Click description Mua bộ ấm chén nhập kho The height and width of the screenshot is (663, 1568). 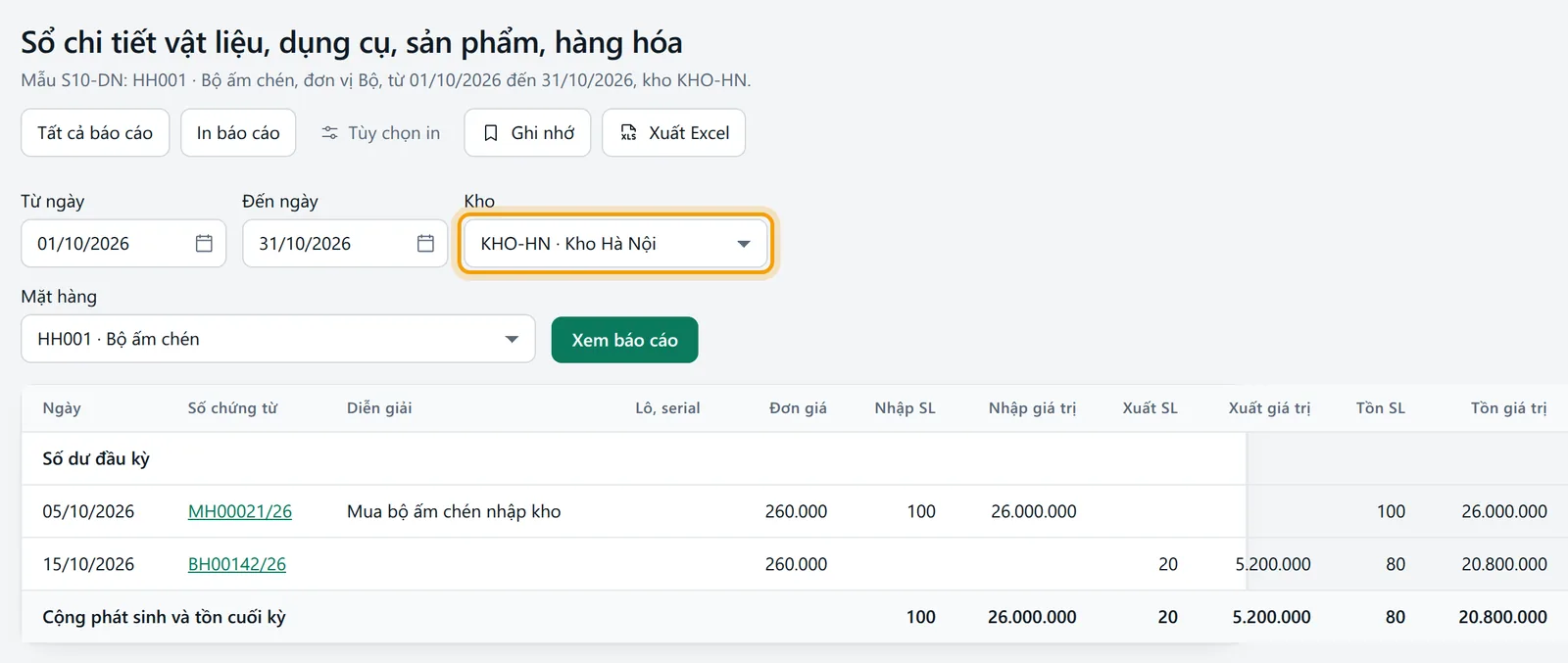[454, 511]
